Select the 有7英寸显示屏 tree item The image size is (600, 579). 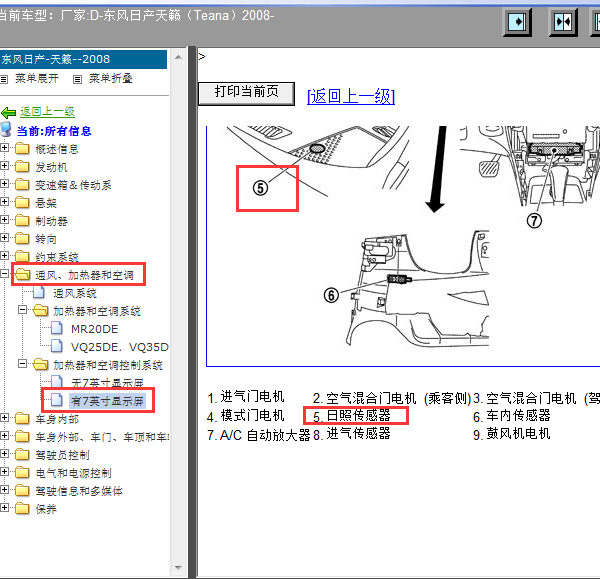point(108,401)
